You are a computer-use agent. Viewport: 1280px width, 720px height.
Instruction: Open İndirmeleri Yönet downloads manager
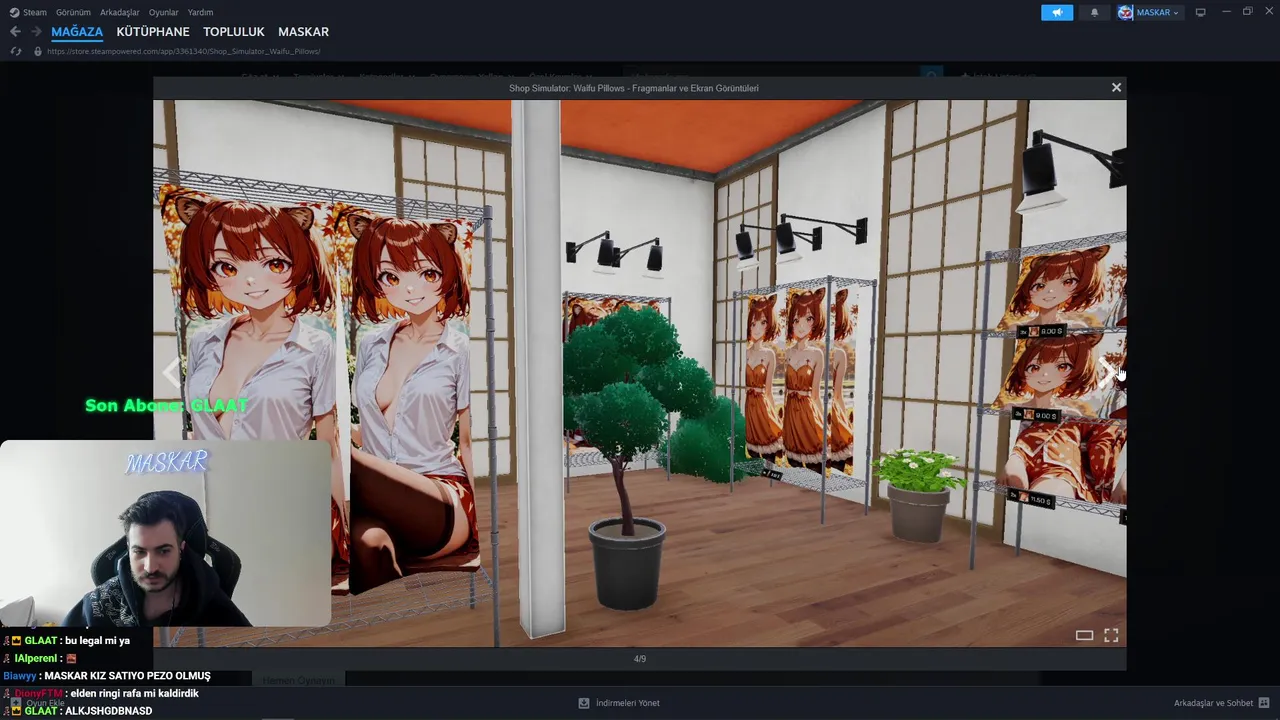click(627, 703)
